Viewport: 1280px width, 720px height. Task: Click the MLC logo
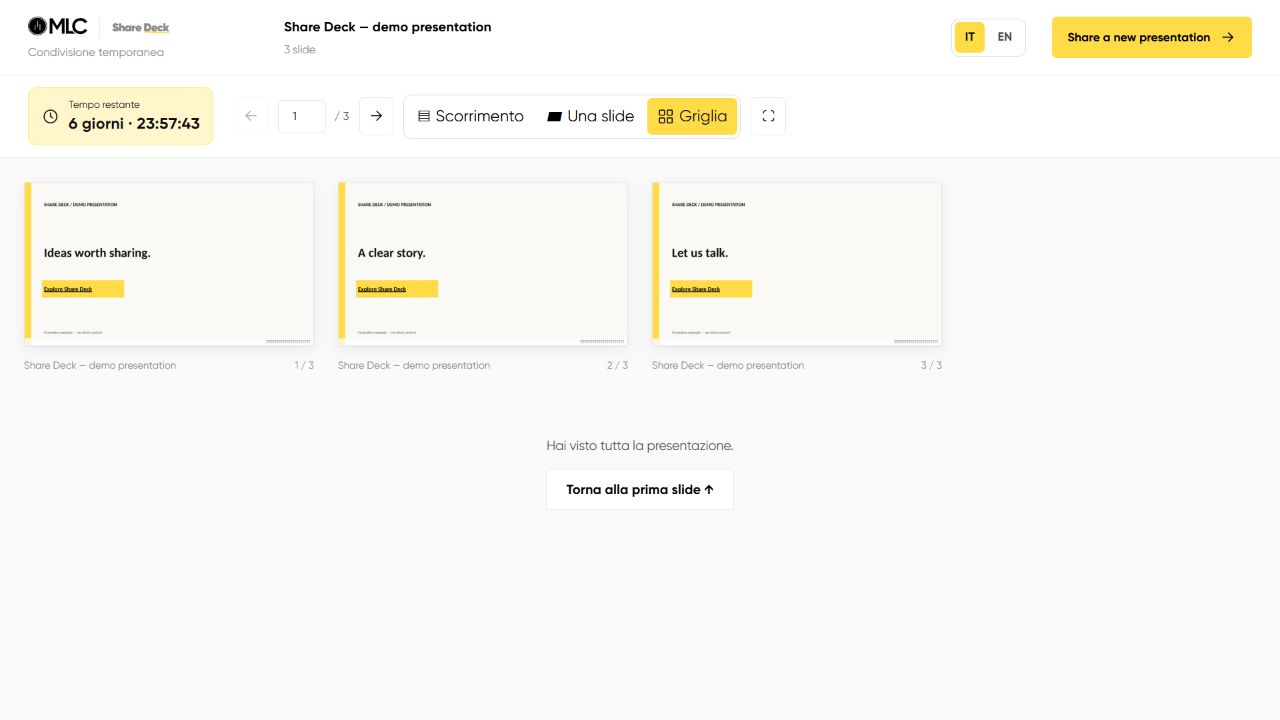point(57,27)
